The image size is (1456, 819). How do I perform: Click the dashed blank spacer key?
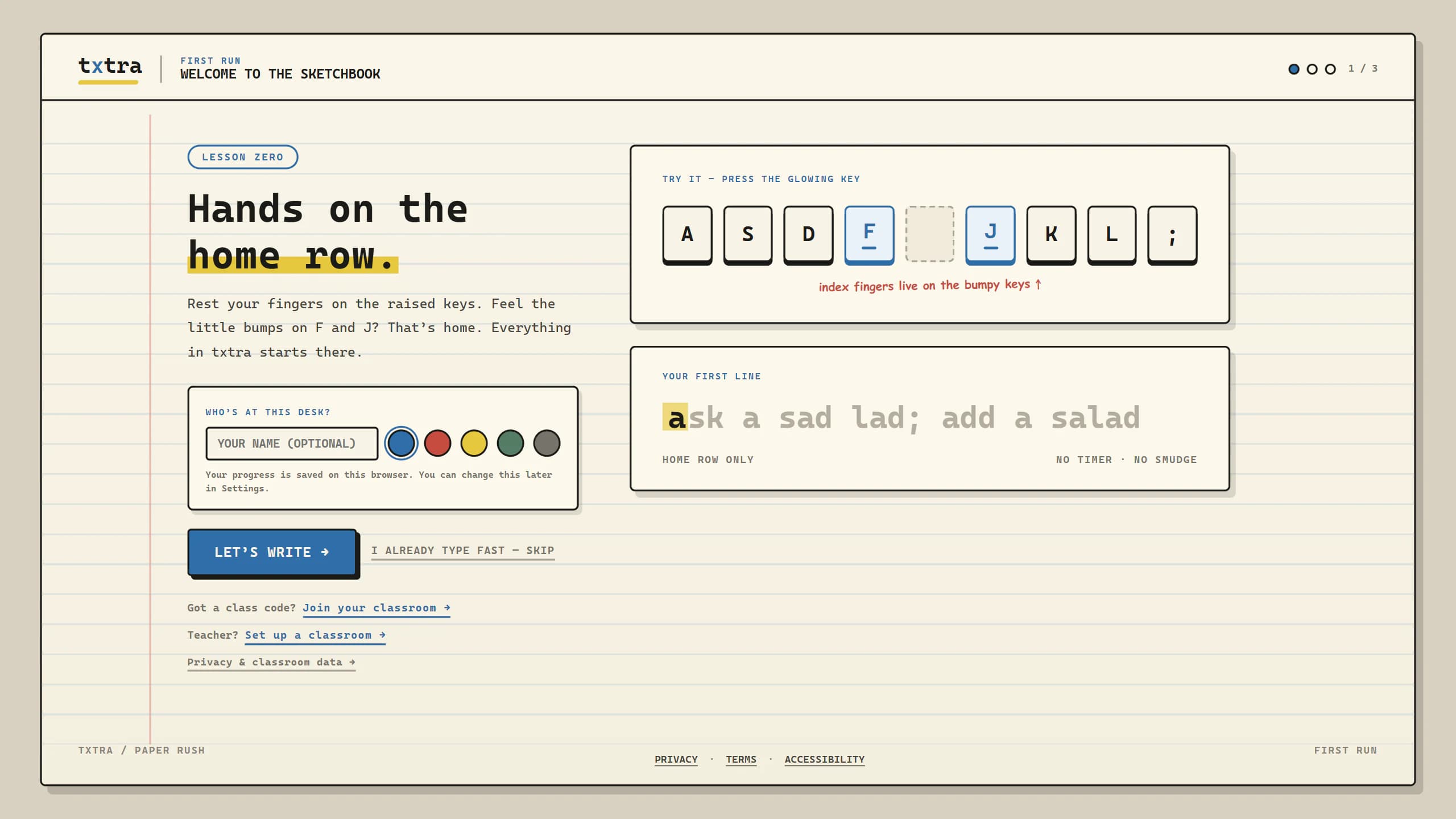point(930,234)
